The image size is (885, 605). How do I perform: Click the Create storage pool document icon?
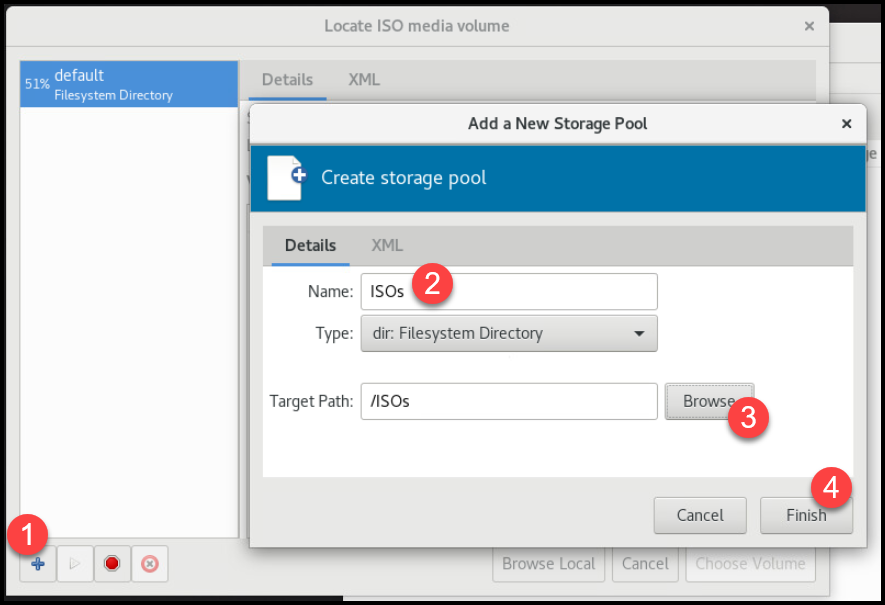286,177
